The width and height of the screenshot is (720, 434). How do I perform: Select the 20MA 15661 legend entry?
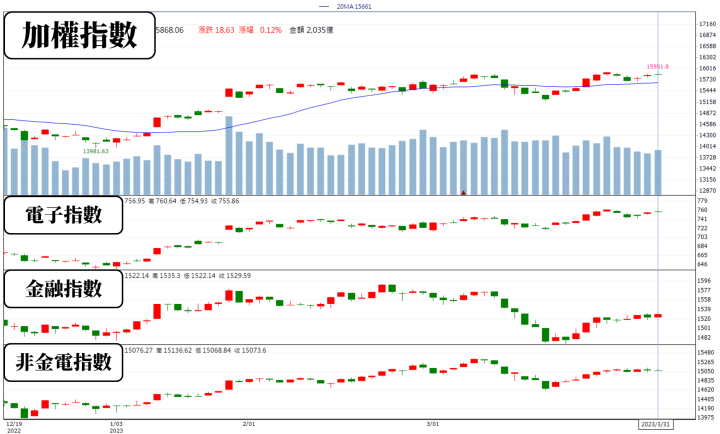click(x=345, y=6)
